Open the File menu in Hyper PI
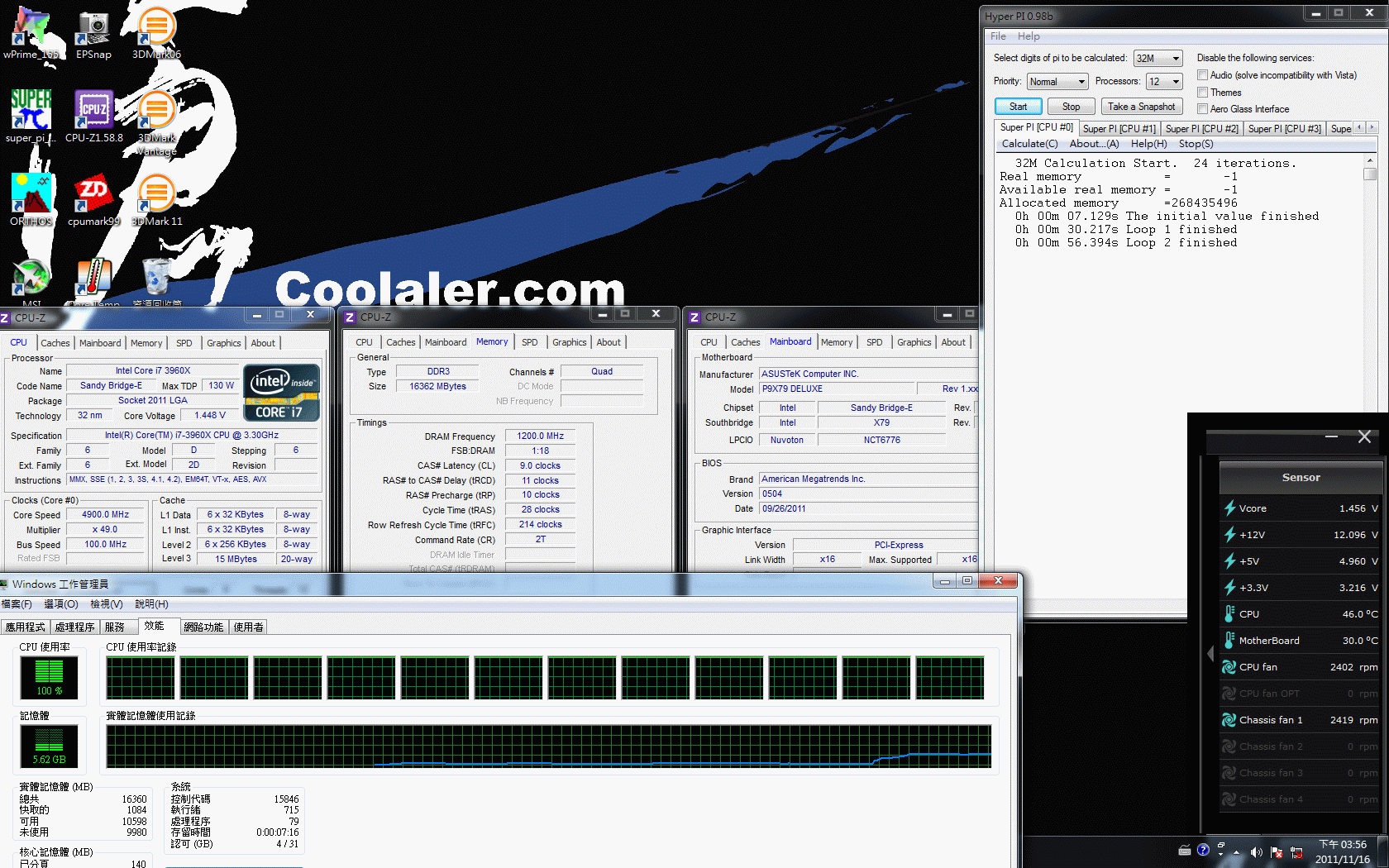1389x868 pixels. [998, 36]
